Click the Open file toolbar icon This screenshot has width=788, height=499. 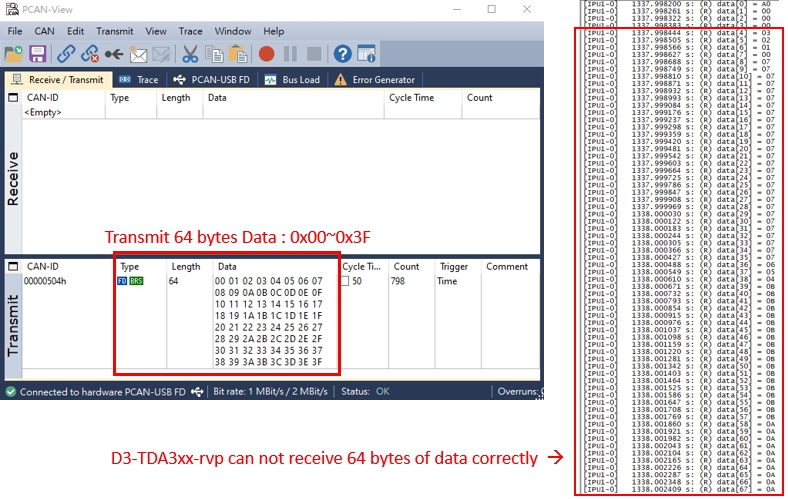[14, 54]
